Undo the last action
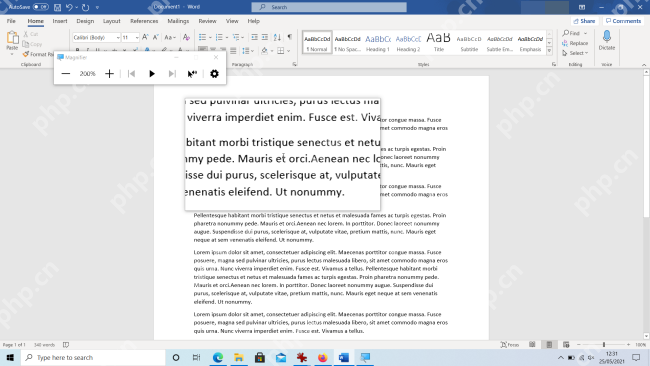The width and height of the screenshot is (650, 366). (69, 7)
